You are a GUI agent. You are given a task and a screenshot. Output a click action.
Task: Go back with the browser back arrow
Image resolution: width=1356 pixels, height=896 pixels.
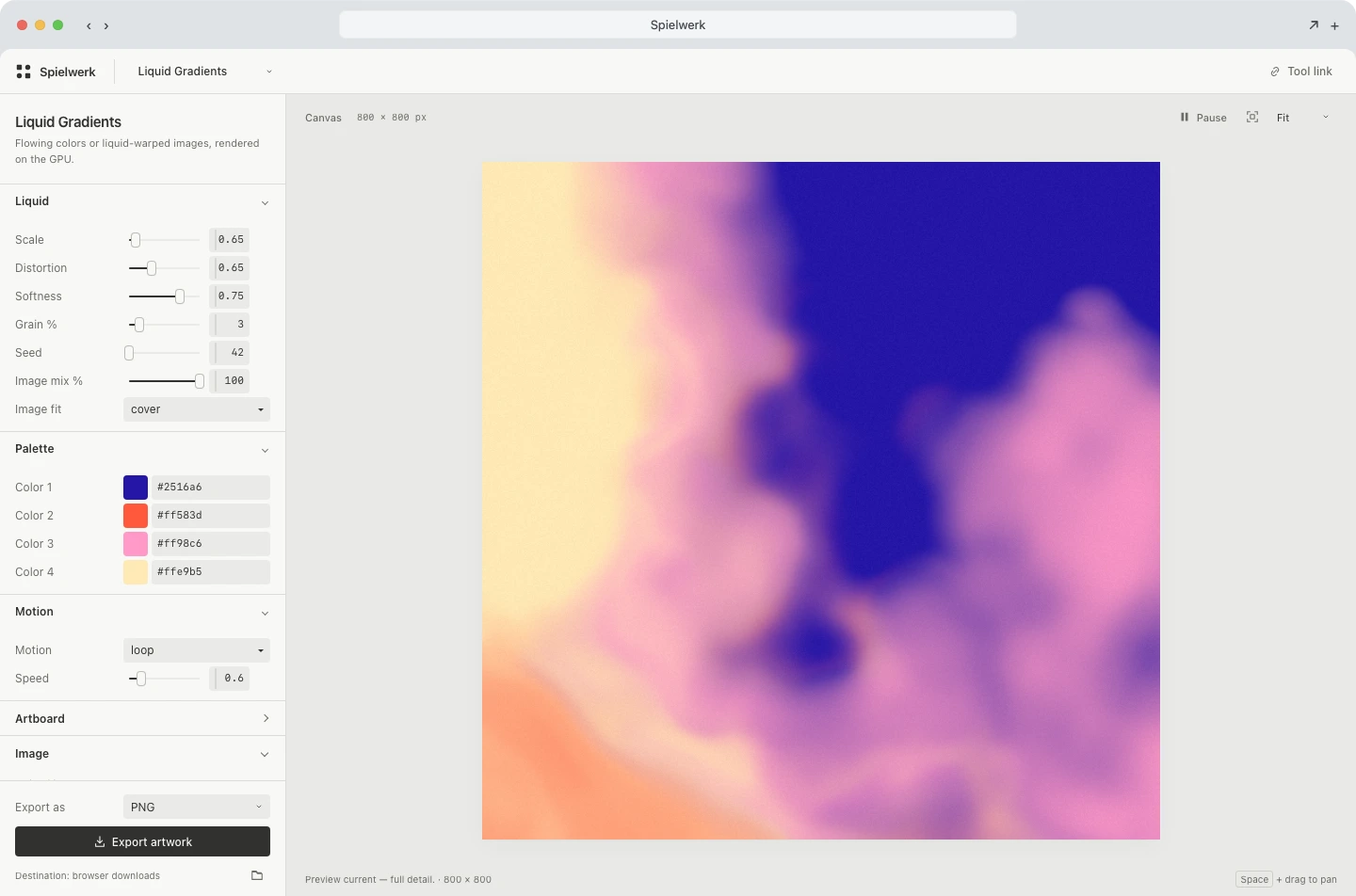(x=89, y=25)
